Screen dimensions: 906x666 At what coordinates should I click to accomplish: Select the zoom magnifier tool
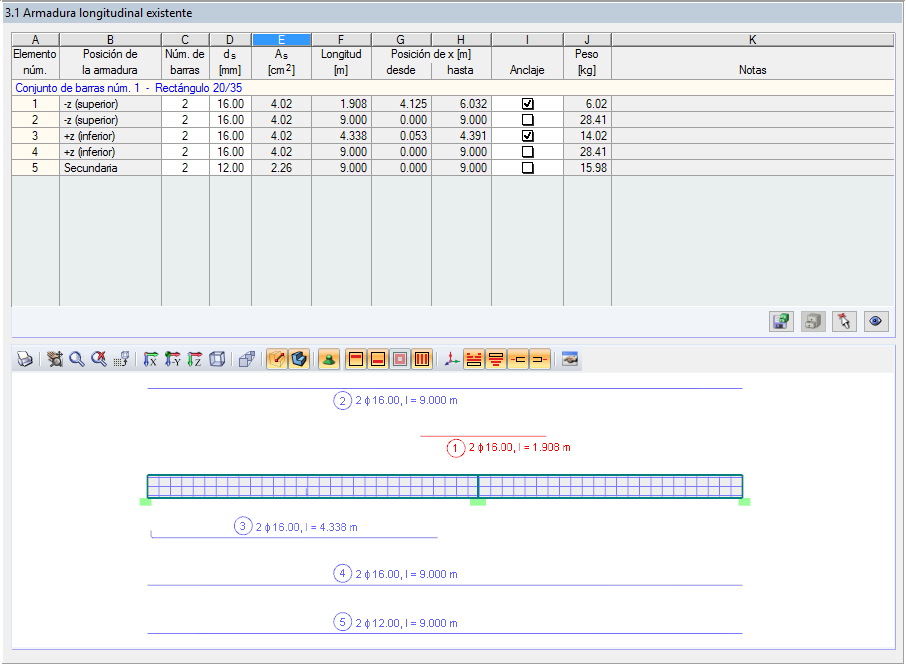(77, 359)
